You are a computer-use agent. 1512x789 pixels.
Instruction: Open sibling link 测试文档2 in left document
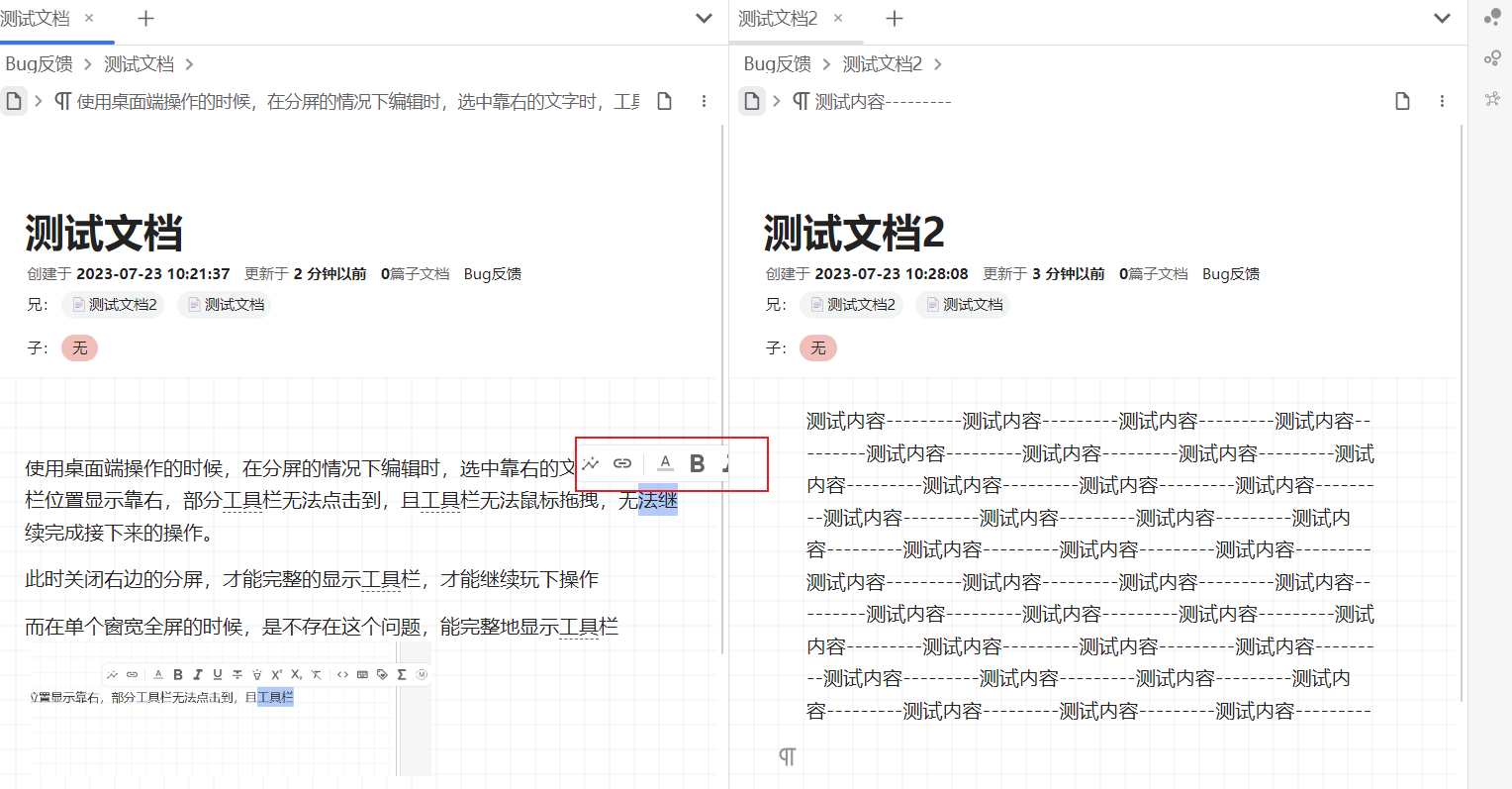click(x=113, y=305)
